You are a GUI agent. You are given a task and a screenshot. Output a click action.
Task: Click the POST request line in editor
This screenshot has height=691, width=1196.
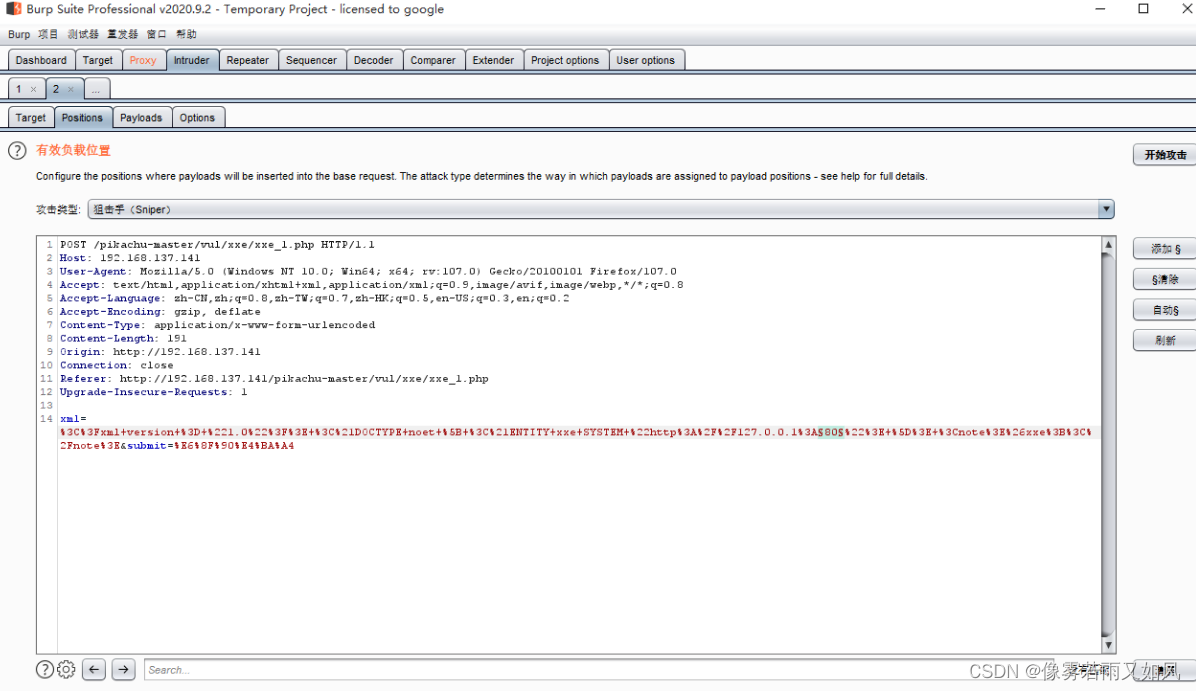[x=217, y=245]
